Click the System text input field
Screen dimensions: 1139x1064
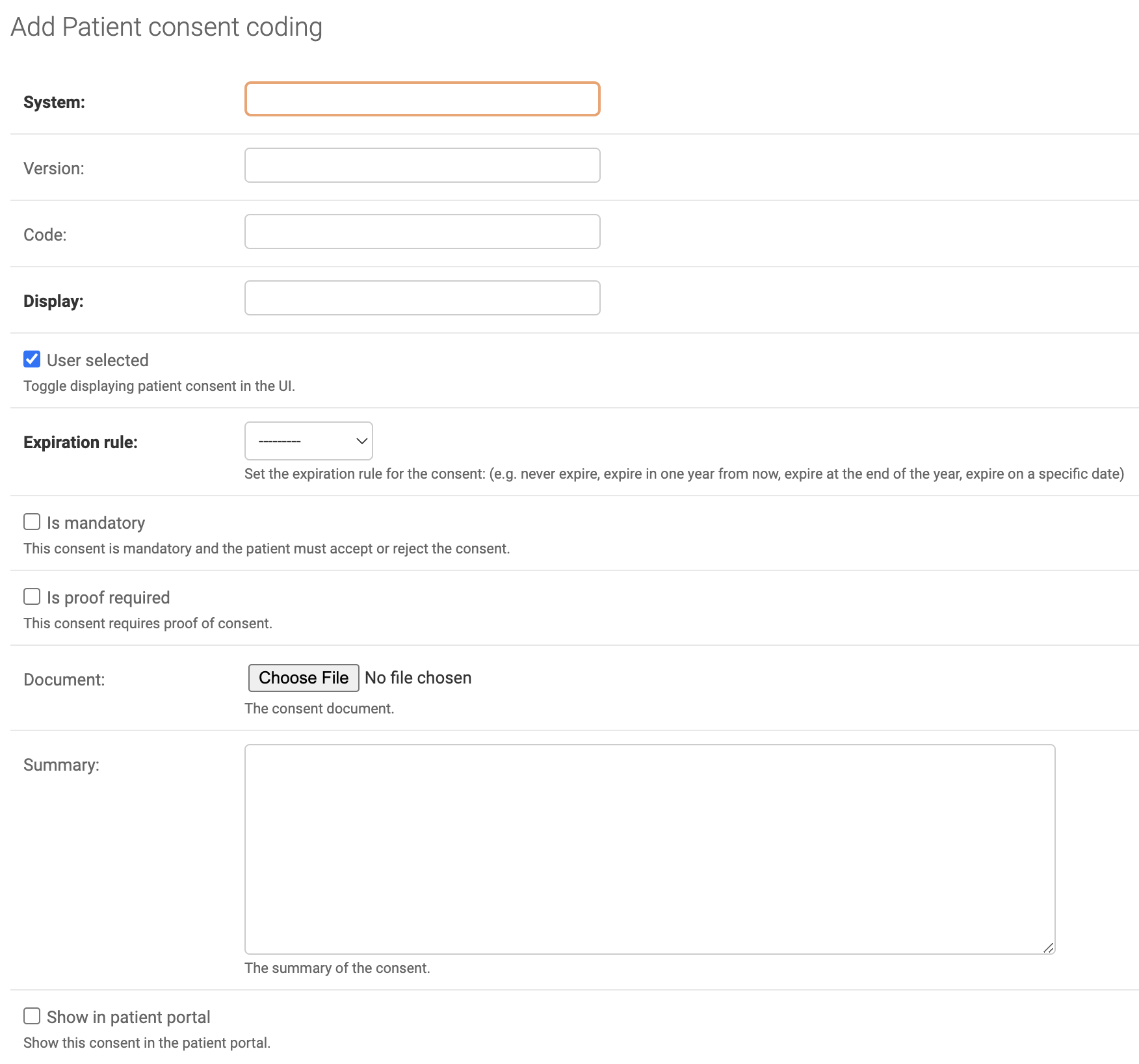pyautogui.click(x=422, y=99)
